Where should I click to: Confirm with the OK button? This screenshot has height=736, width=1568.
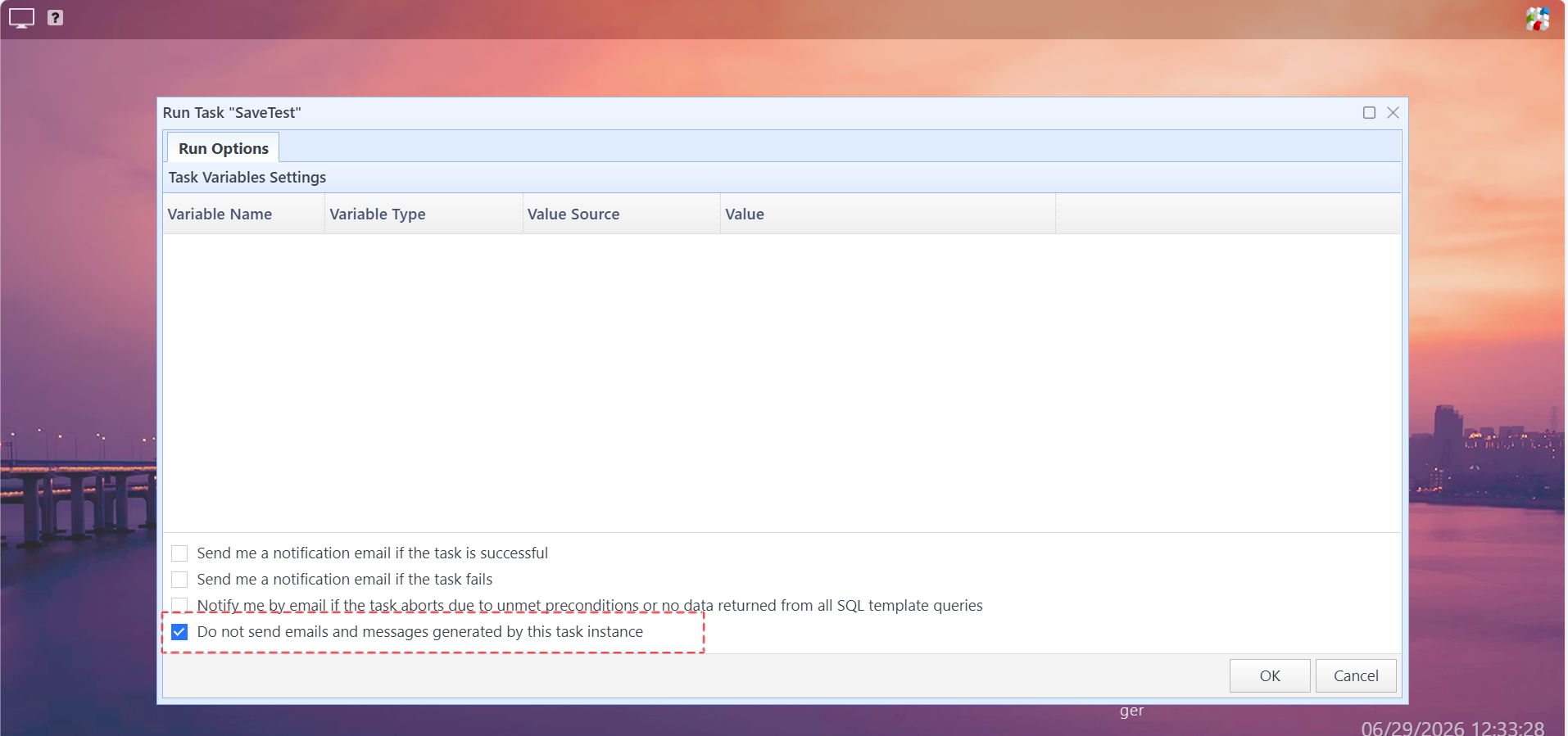click(x=1270, y=676)
